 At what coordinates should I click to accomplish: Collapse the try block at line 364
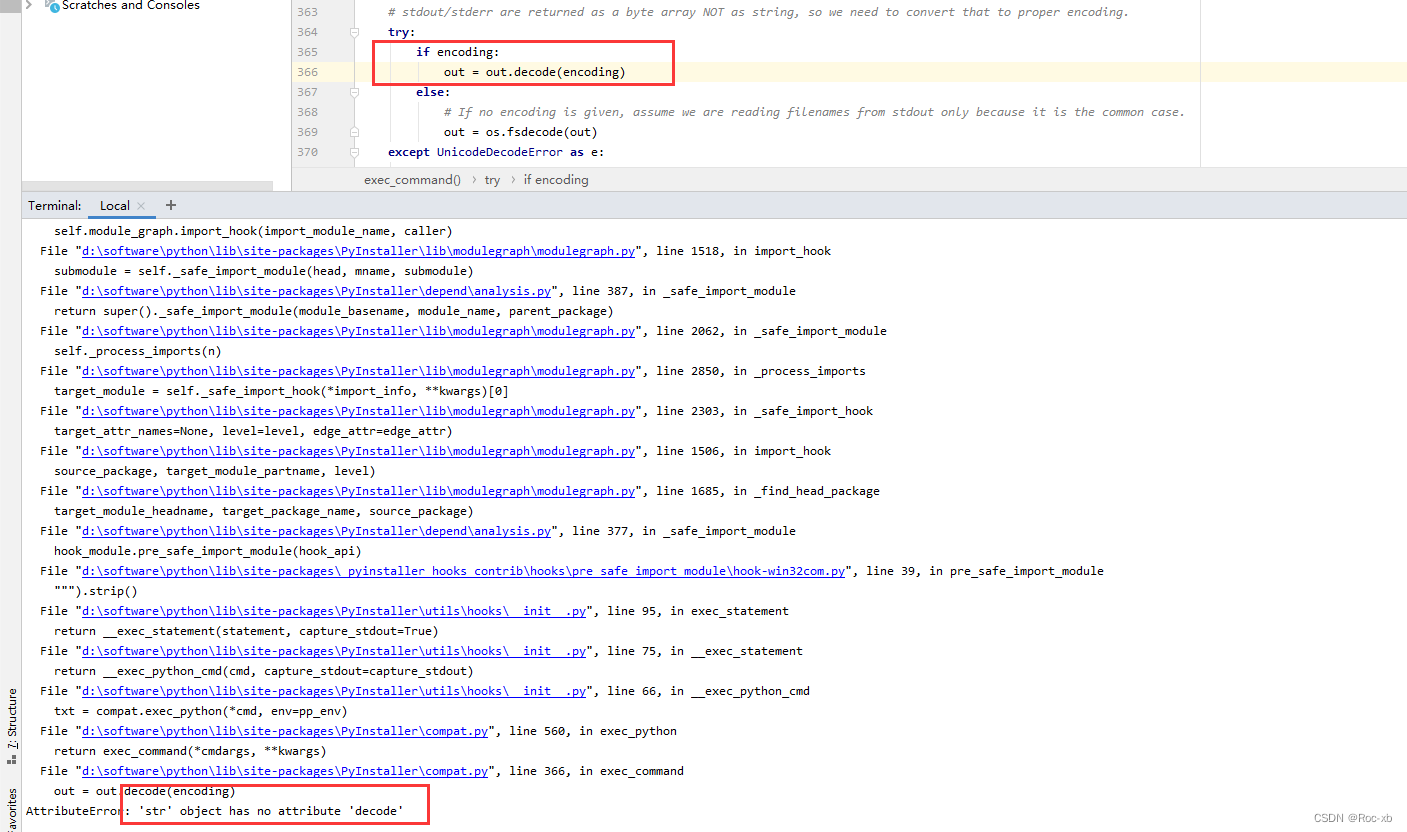[x=356, y=32]
